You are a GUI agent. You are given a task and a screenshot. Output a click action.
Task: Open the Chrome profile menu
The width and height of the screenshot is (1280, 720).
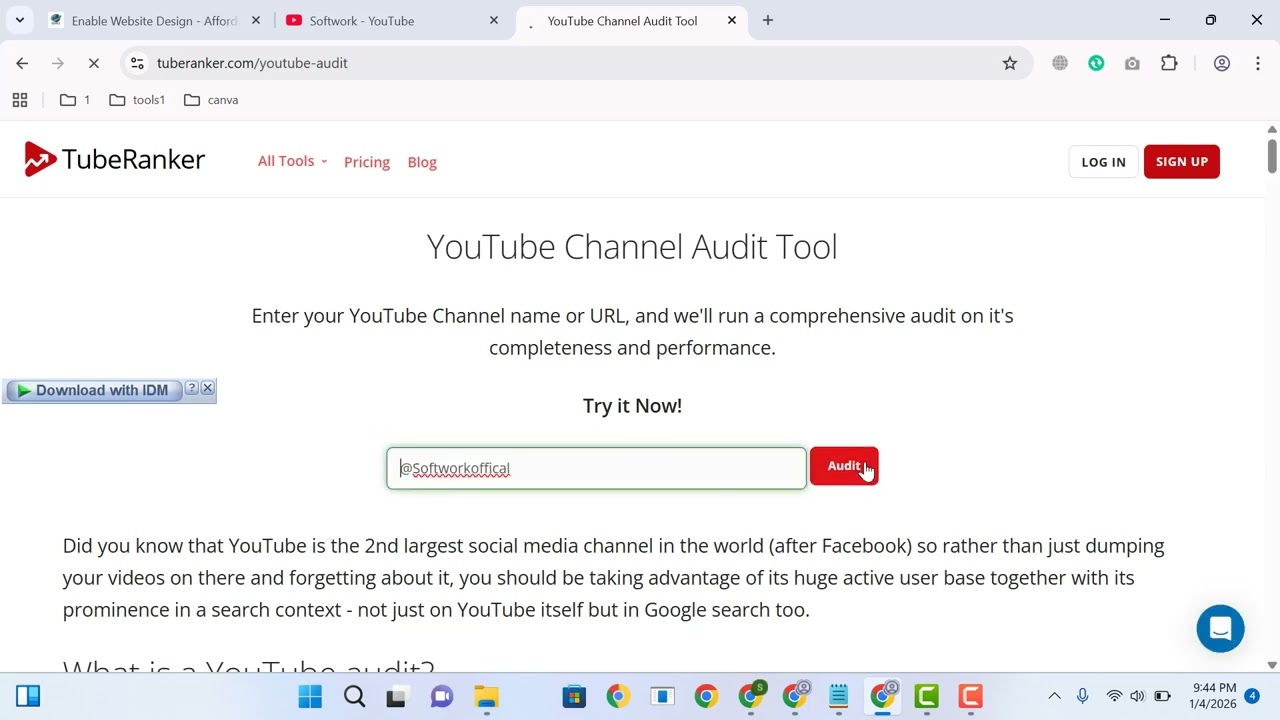click(1221, 63)
